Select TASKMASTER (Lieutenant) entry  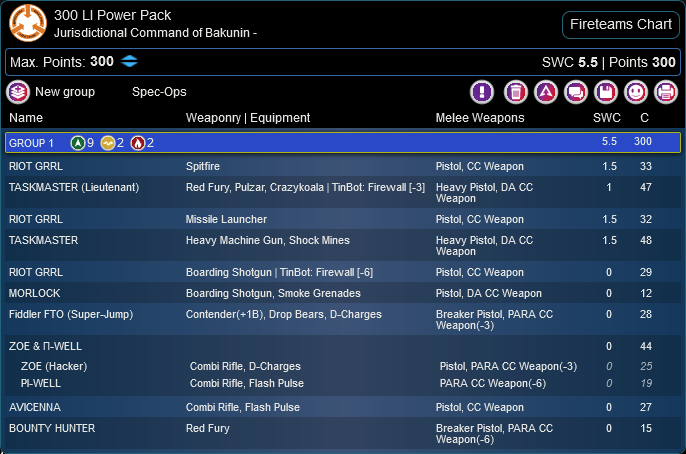pos(343,192)
